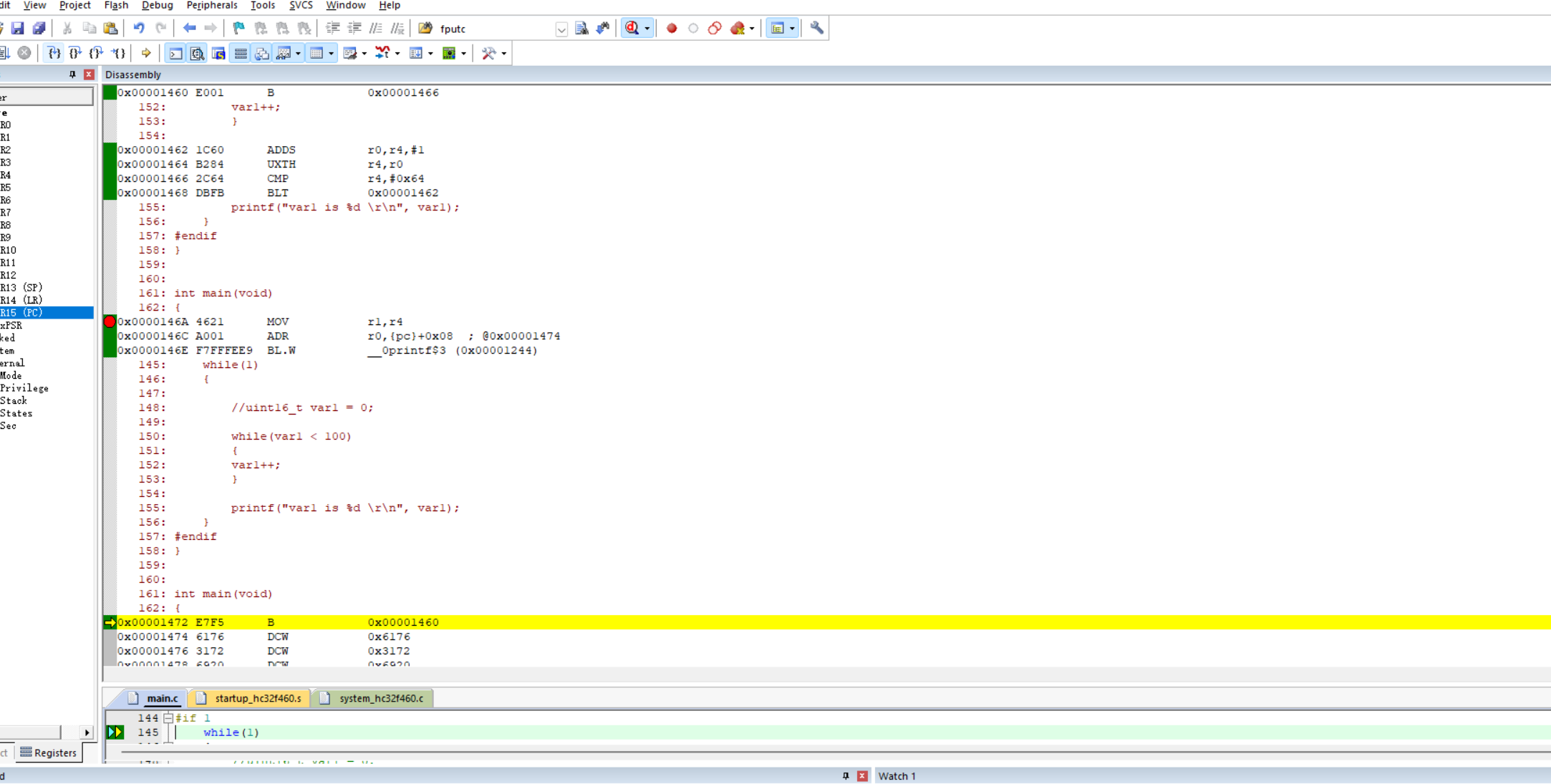Toggle the Disassembly window view
Screen dimensions: 1551x784
[197, 53]
